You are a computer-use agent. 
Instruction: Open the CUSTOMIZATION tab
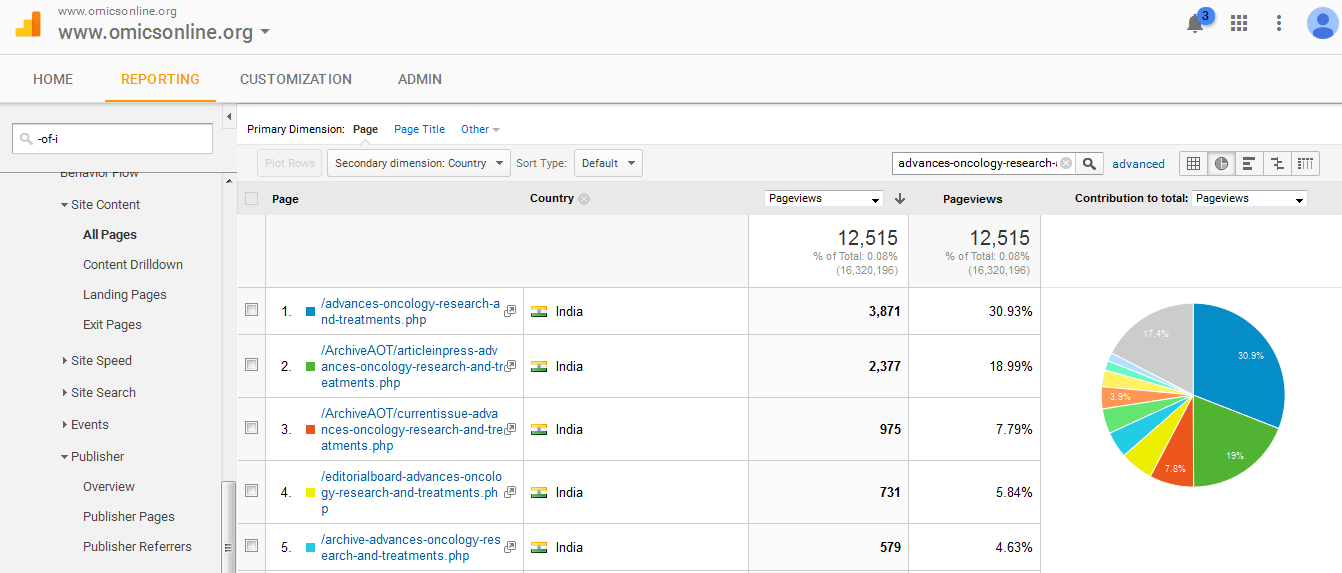[x=296, y=79]
